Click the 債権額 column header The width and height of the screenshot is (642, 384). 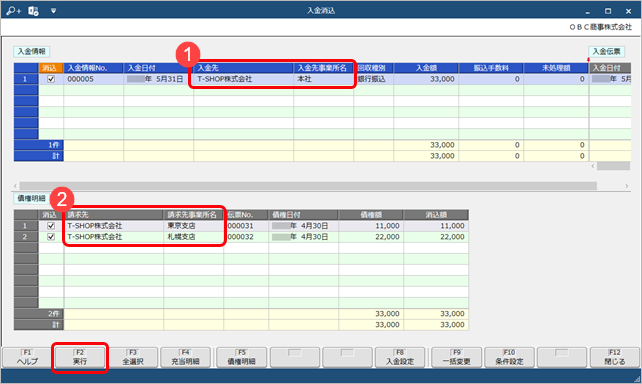pyautogui.click(x=371, y=215)
